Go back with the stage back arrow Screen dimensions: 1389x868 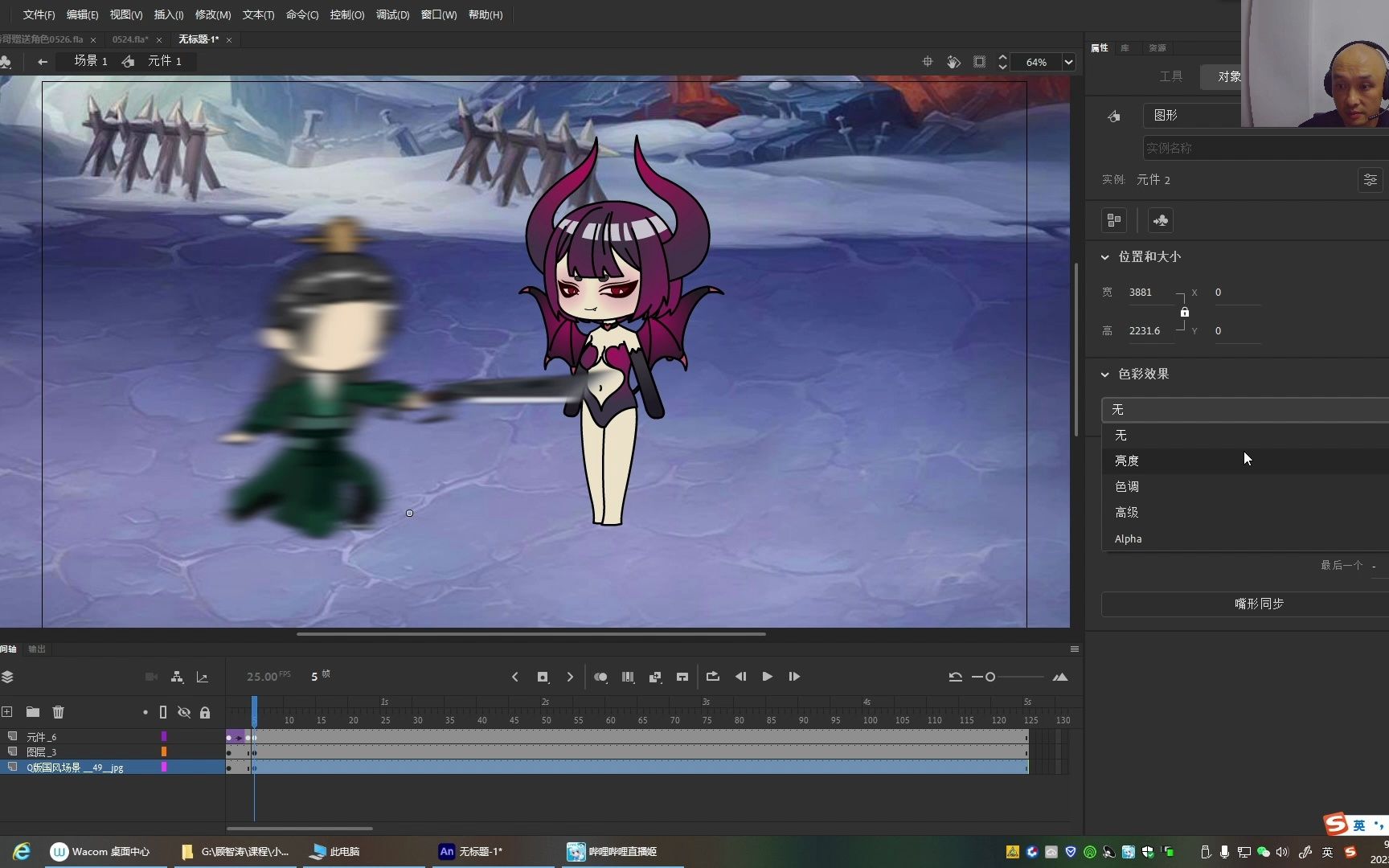pos(43,62)
